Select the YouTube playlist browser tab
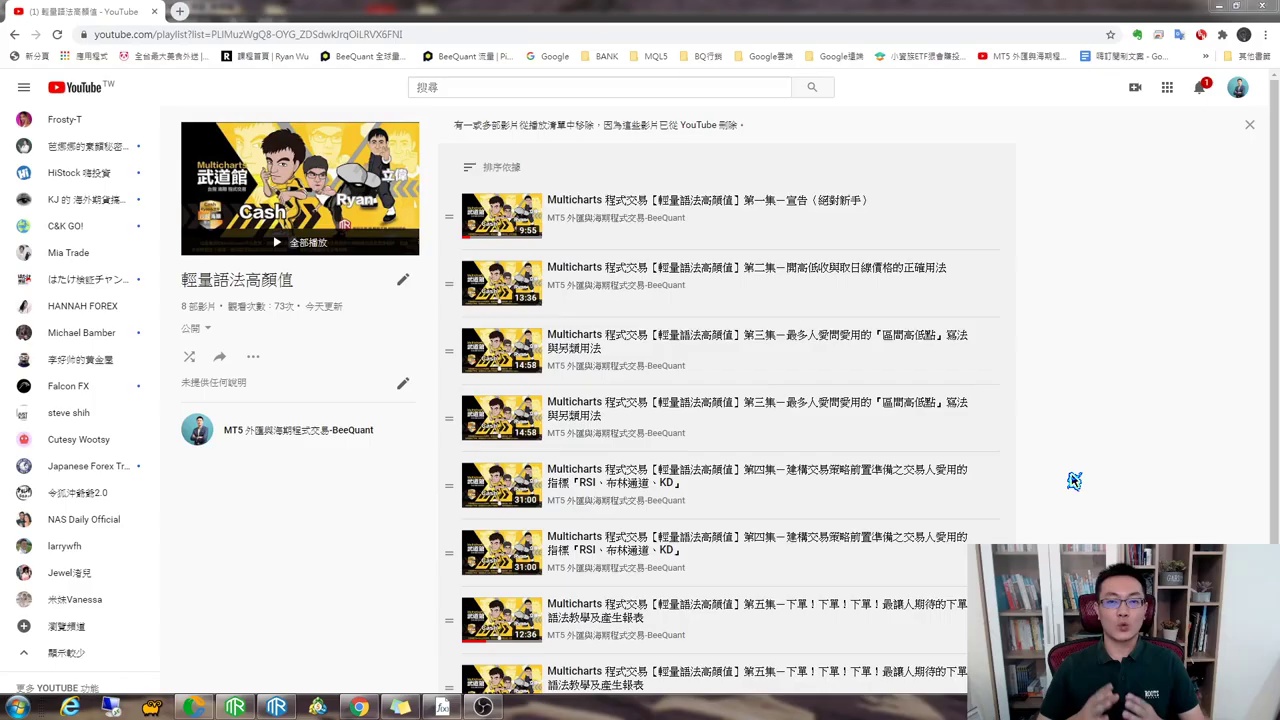The width and height of the screenshot is (1280, 720). [x=84, y=11]
